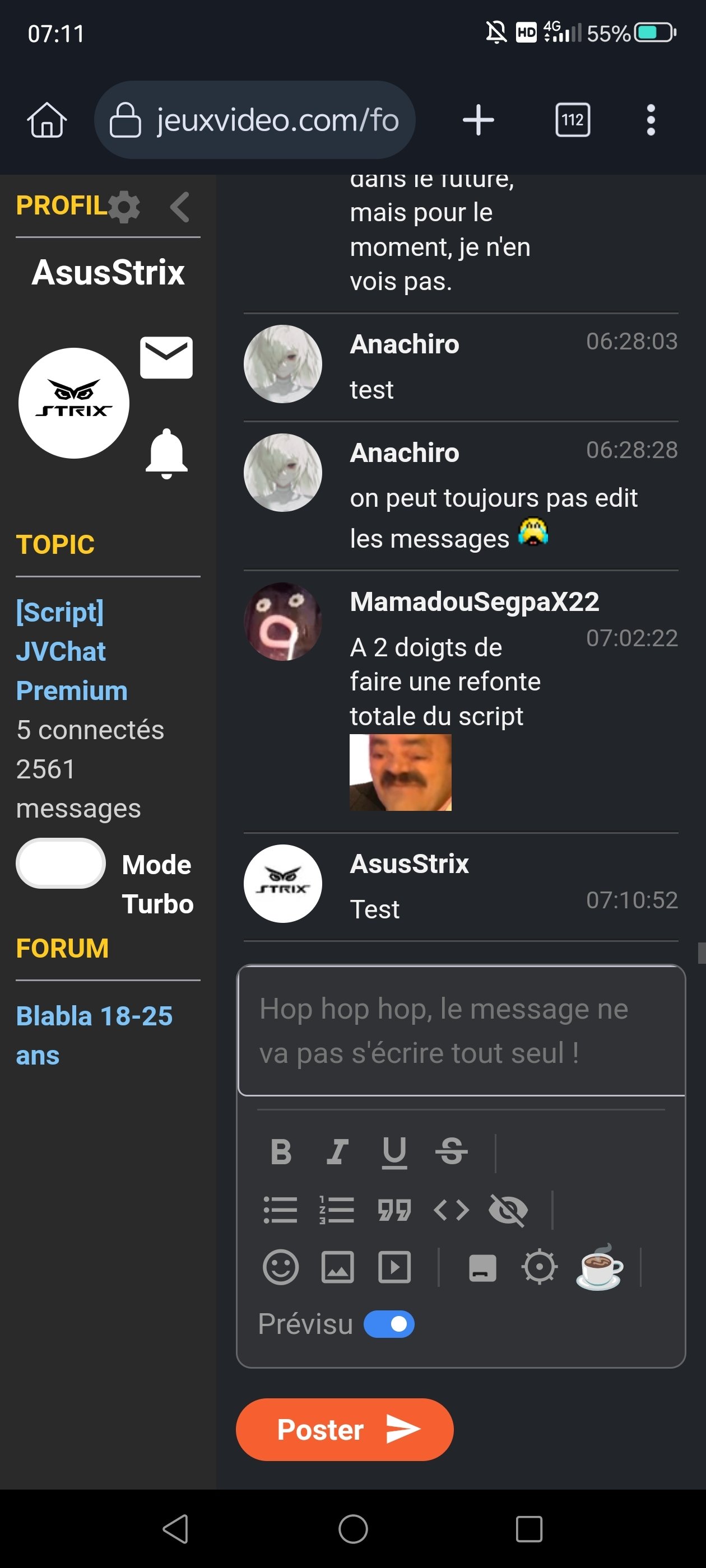706x1568 pixels.
Task: Open private messages envelope
Action: [166, 357]
